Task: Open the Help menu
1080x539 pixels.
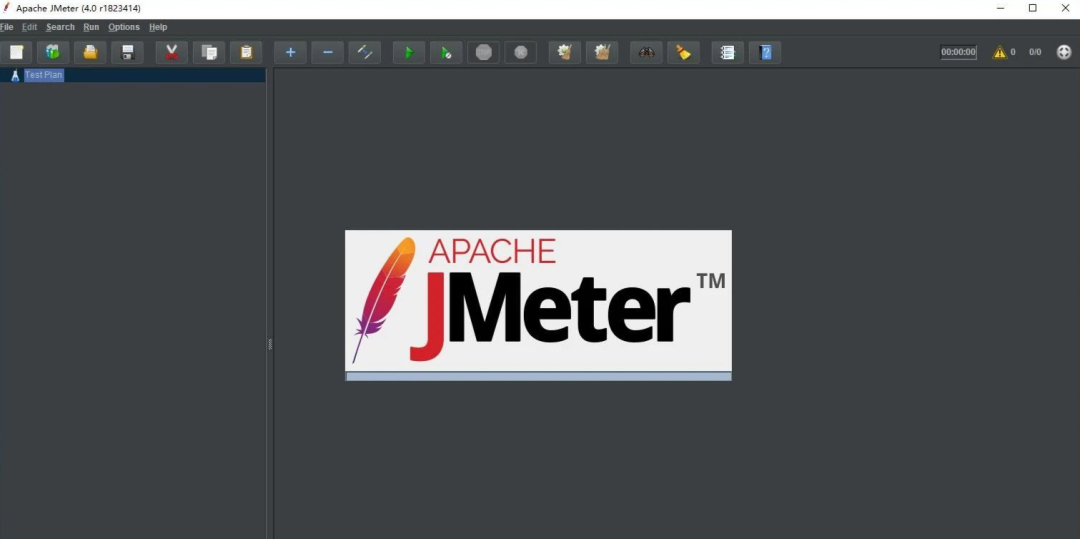Action: [x=158, y=27]
